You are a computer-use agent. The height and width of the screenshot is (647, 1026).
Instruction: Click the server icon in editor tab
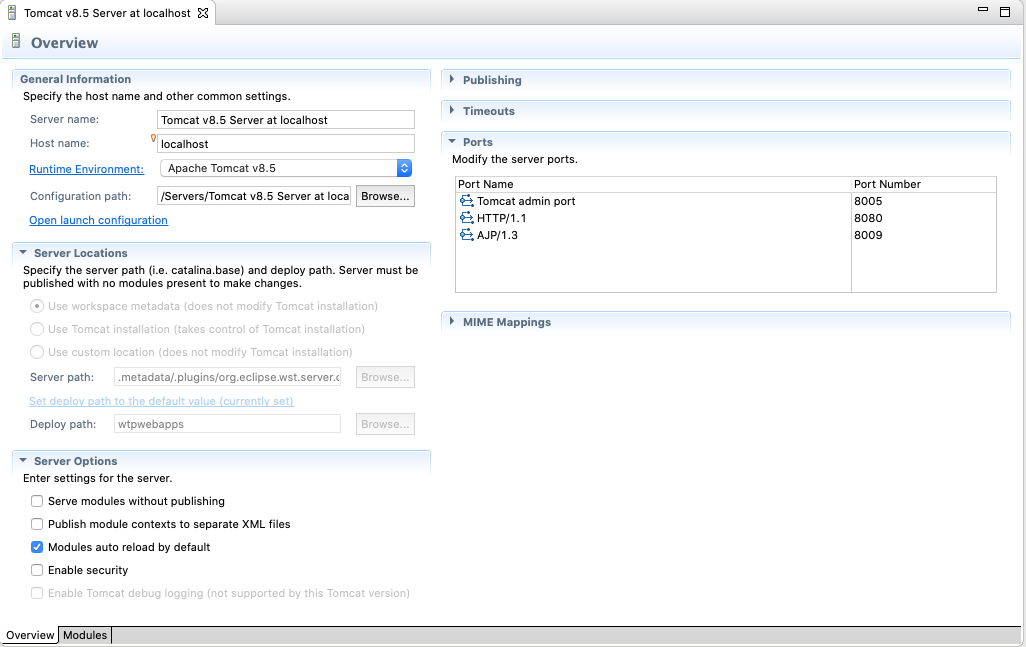coord(11,13)
